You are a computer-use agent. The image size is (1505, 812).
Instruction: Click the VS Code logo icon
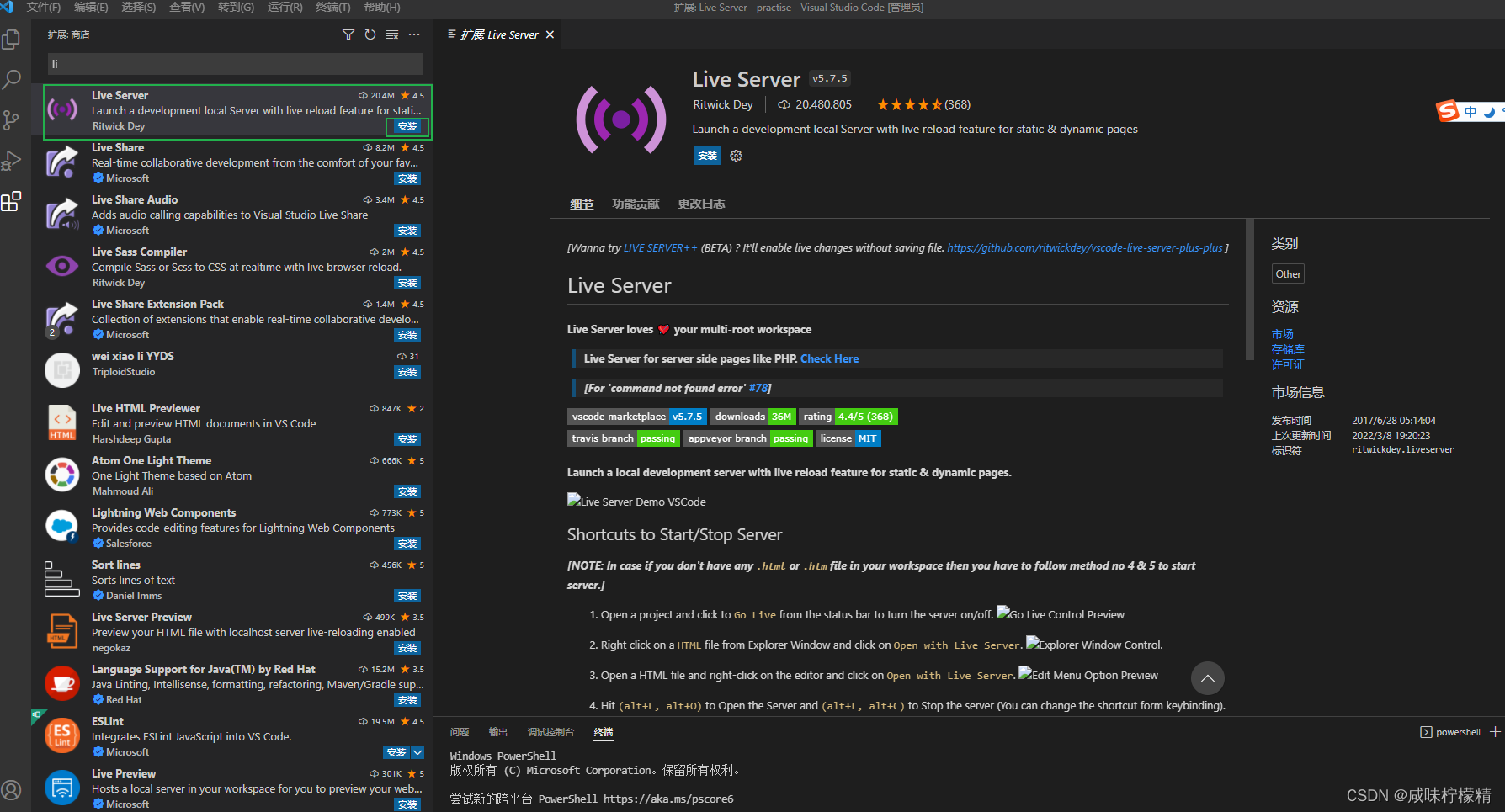[x=8, y=7]
